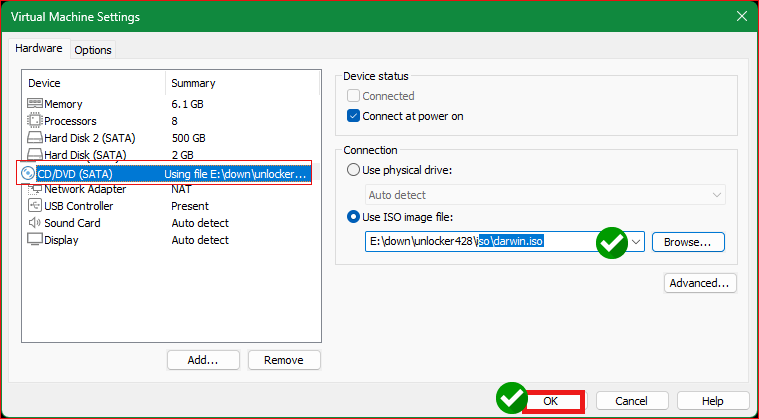The height and width of the screenshot is (419, 759).
Task: Open the Auto detect drive dropdown
Action: 716,195
